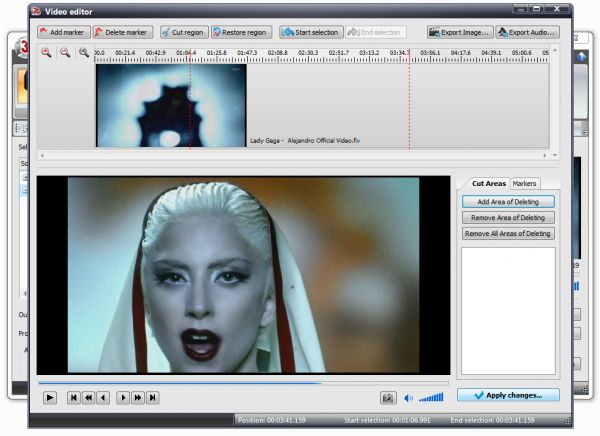Click Remove All Areas of Deleting
Viewport: 600px width, 436px height.
508,233
